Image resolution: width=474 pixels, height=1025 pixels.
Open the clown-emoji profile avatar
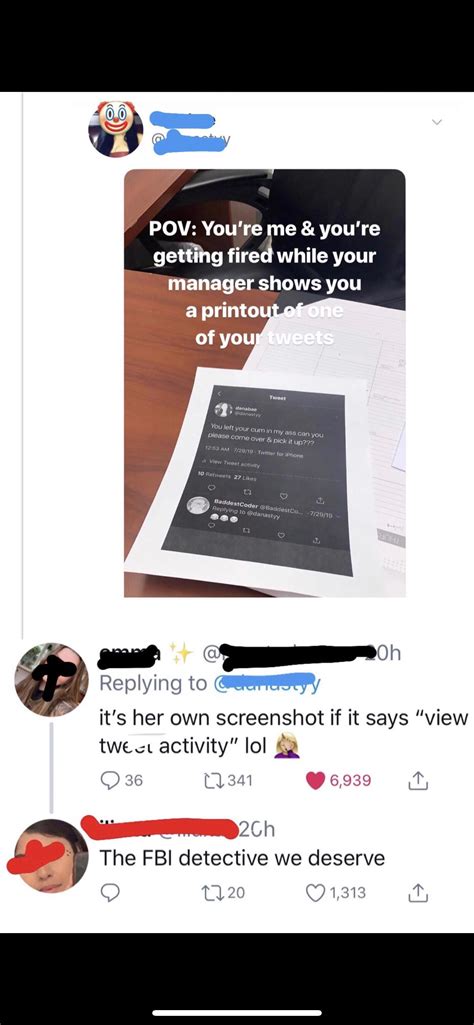[116, 129]
